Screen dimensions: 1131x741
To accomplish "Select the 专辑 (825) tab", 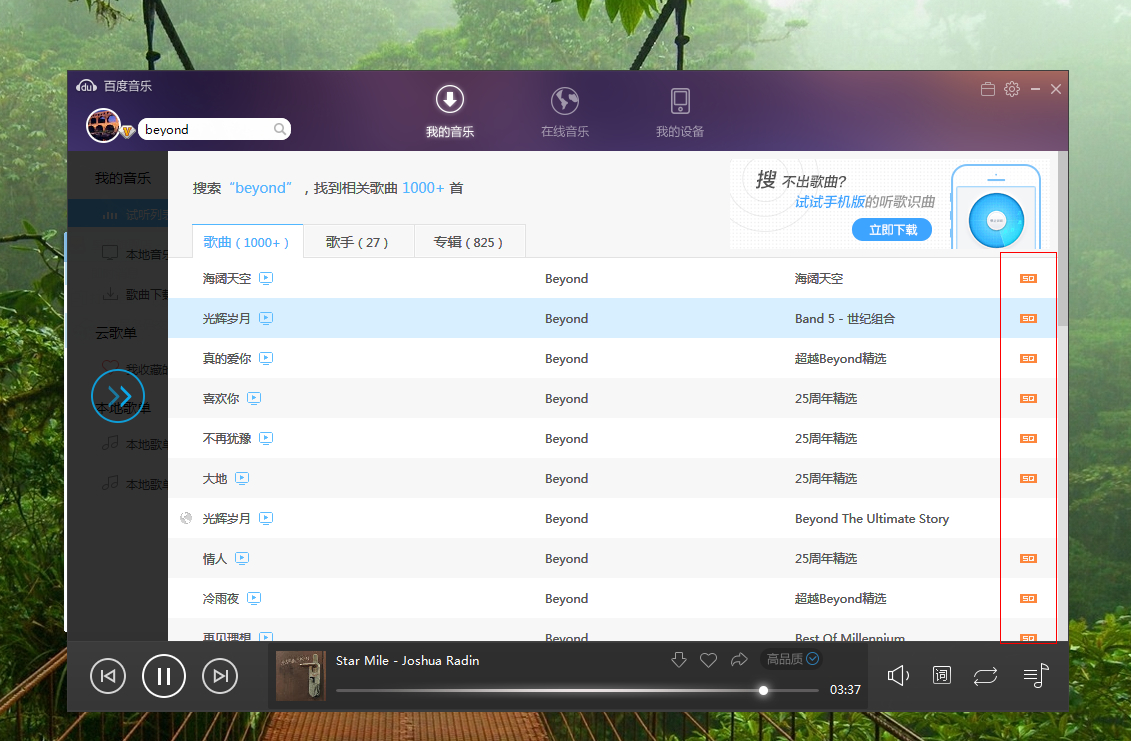I will [470, 242].
